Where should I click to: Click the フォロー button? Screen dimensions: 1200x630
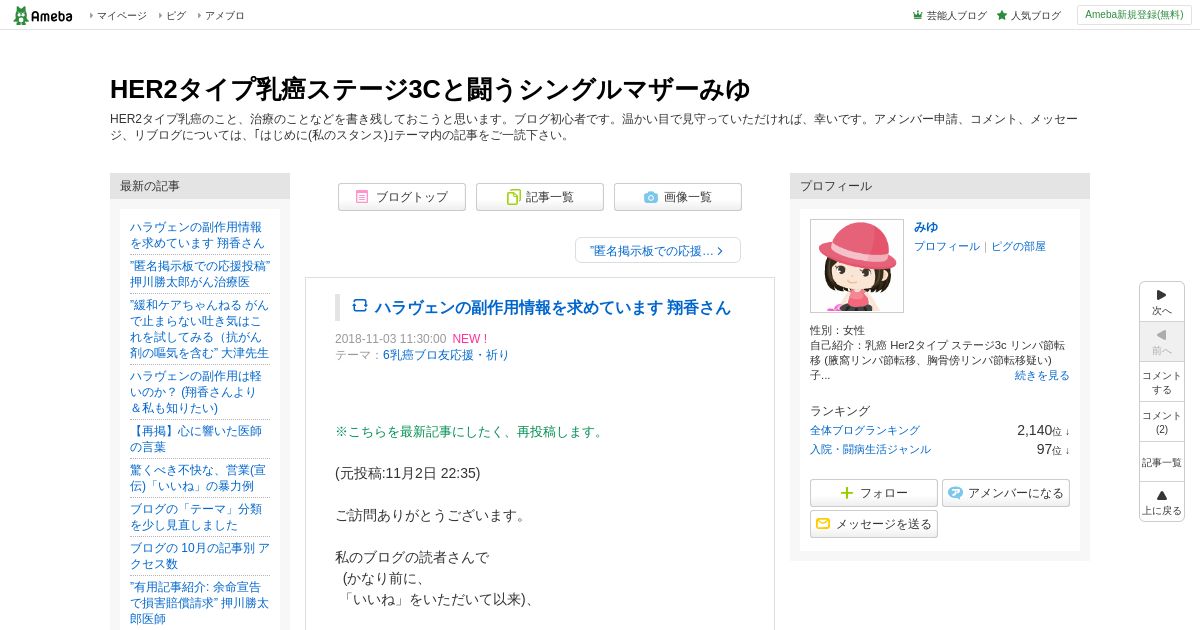[874, 493]
